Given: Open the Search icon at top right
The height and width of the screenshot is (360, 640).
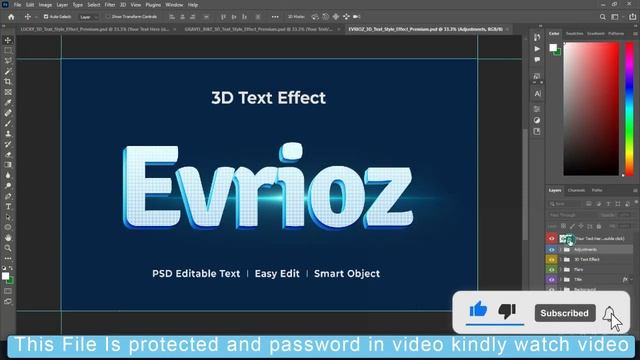Looking at the screenshot, I should pos(602,17).
